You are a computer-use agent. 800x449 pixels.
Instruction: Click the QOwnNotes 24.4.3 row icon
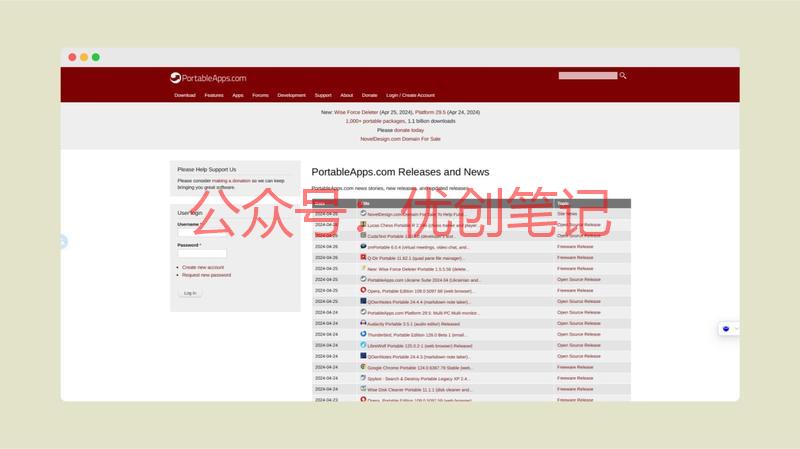coord(363,356)
